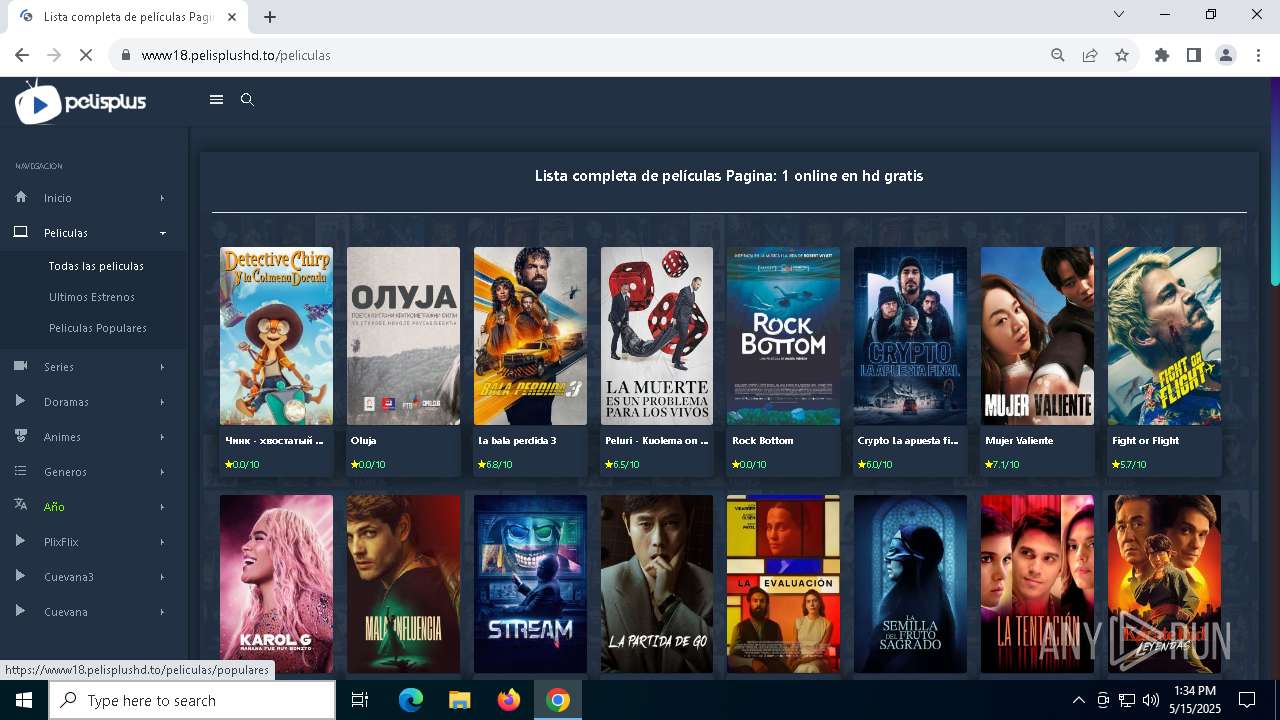Click the Animes mask icon
The image size is (1280, 720).
[21, 436]
